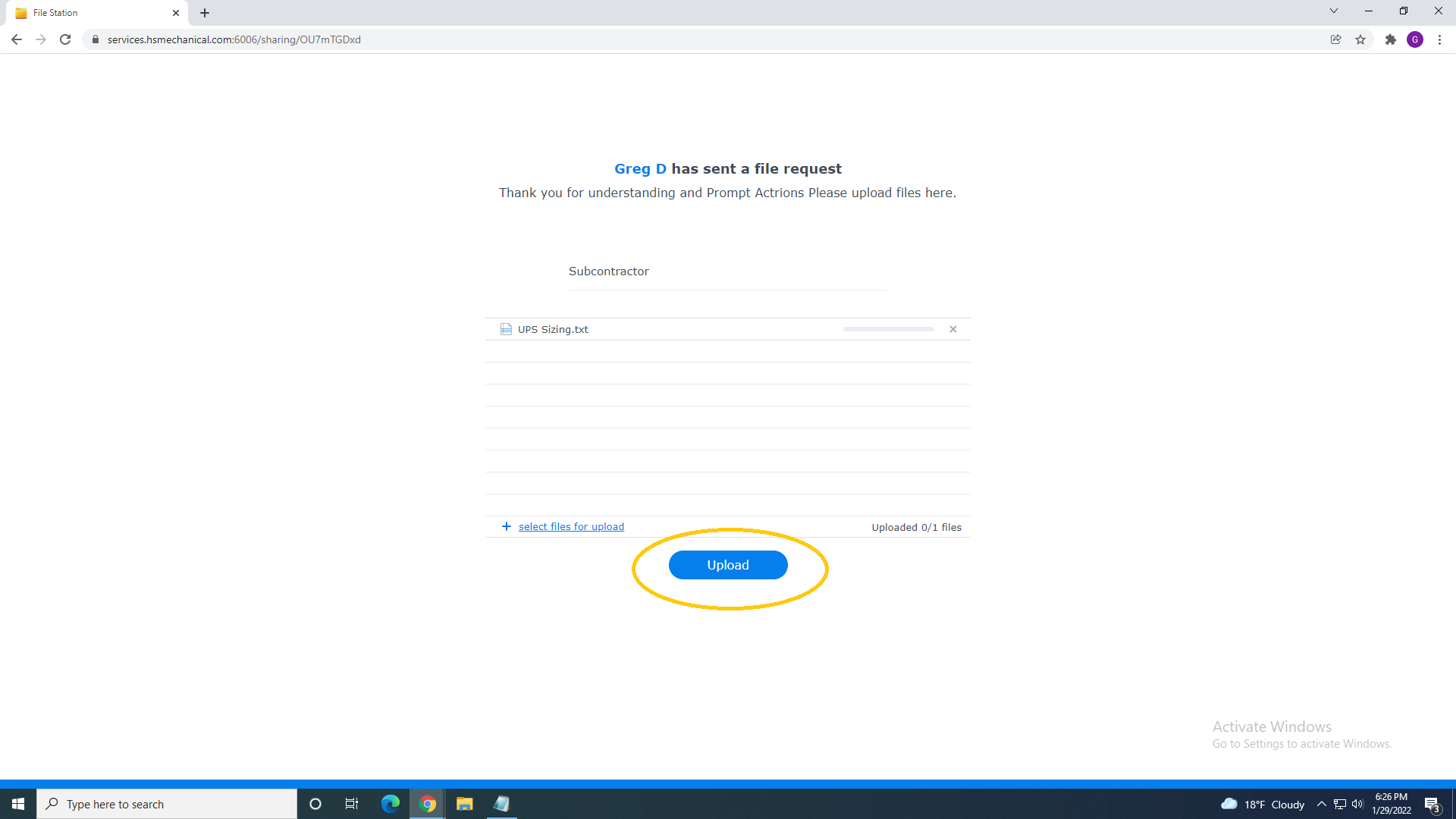Open the Chrome profile avatar

coord(1415,39)
